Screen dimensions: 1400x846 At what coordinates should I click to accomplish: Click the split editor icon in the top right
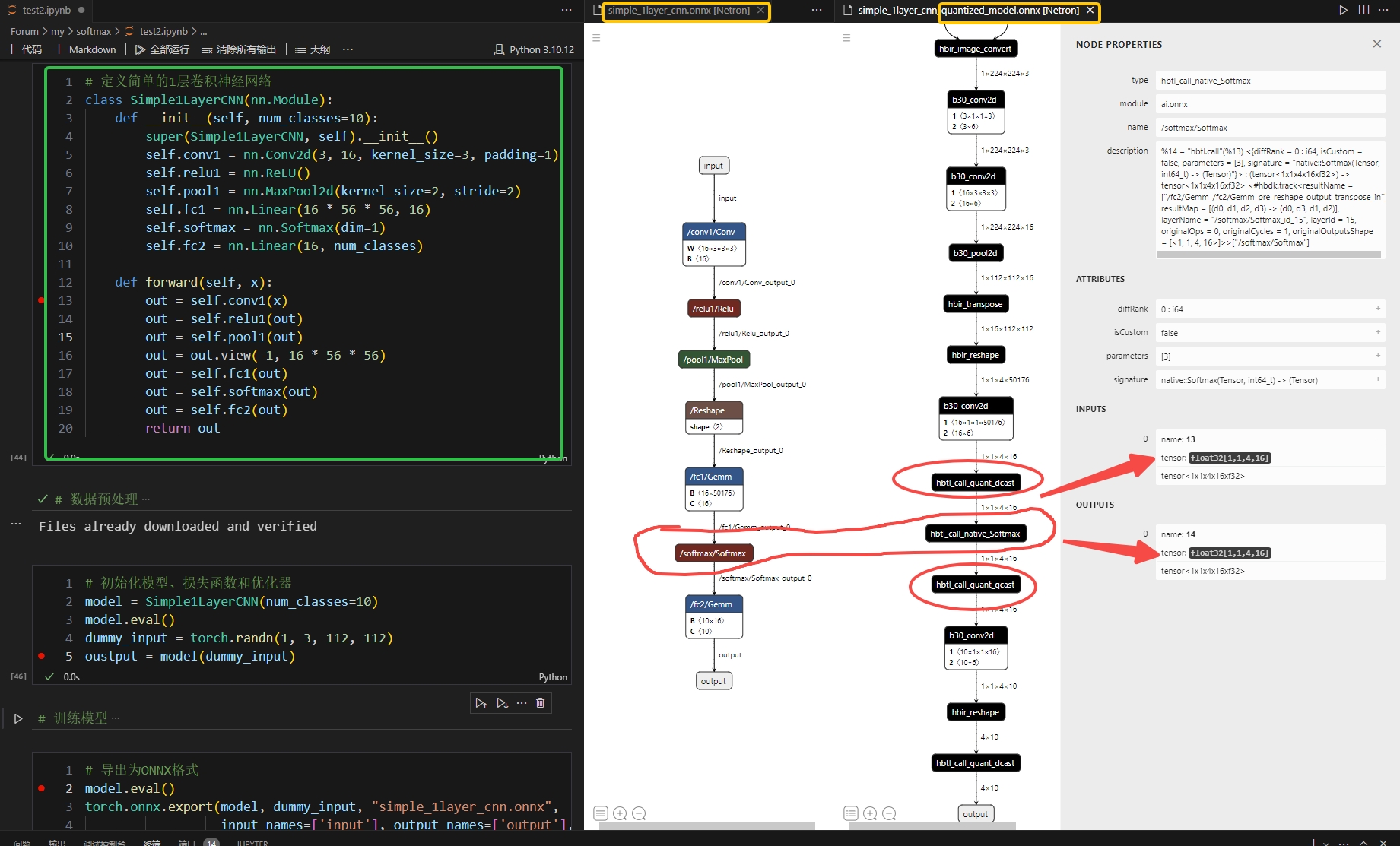pos(1363,10)
